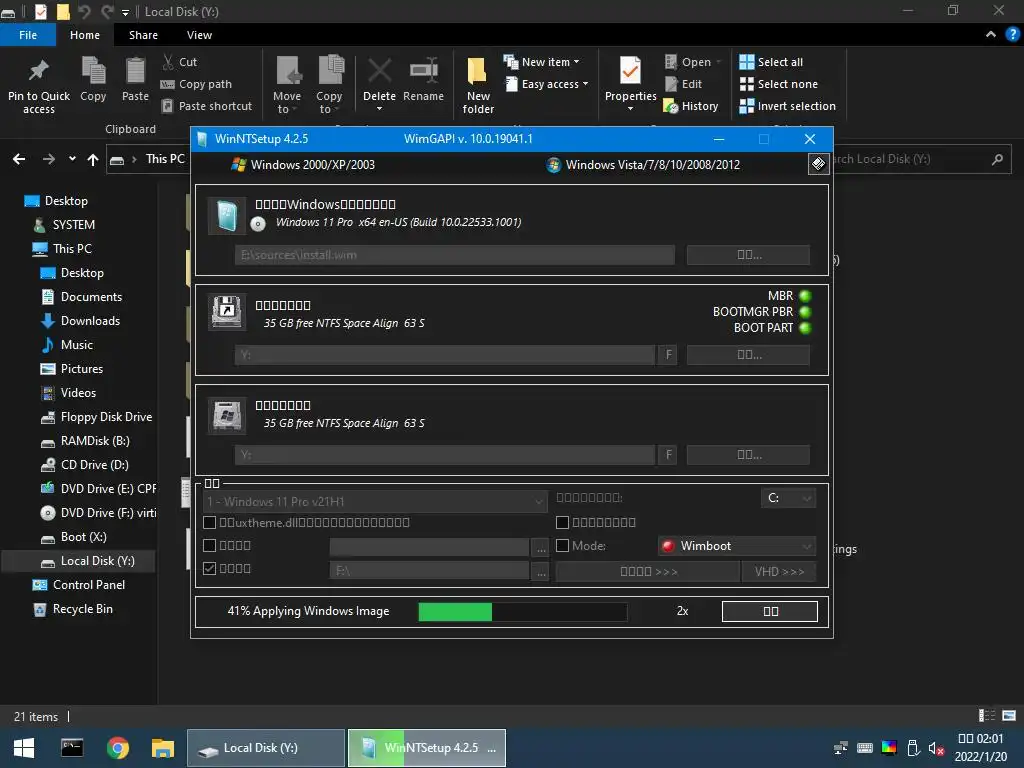The image size is (1024, 768).
Task: Click Invert selection in the ribbon
Action: [787, 106]
